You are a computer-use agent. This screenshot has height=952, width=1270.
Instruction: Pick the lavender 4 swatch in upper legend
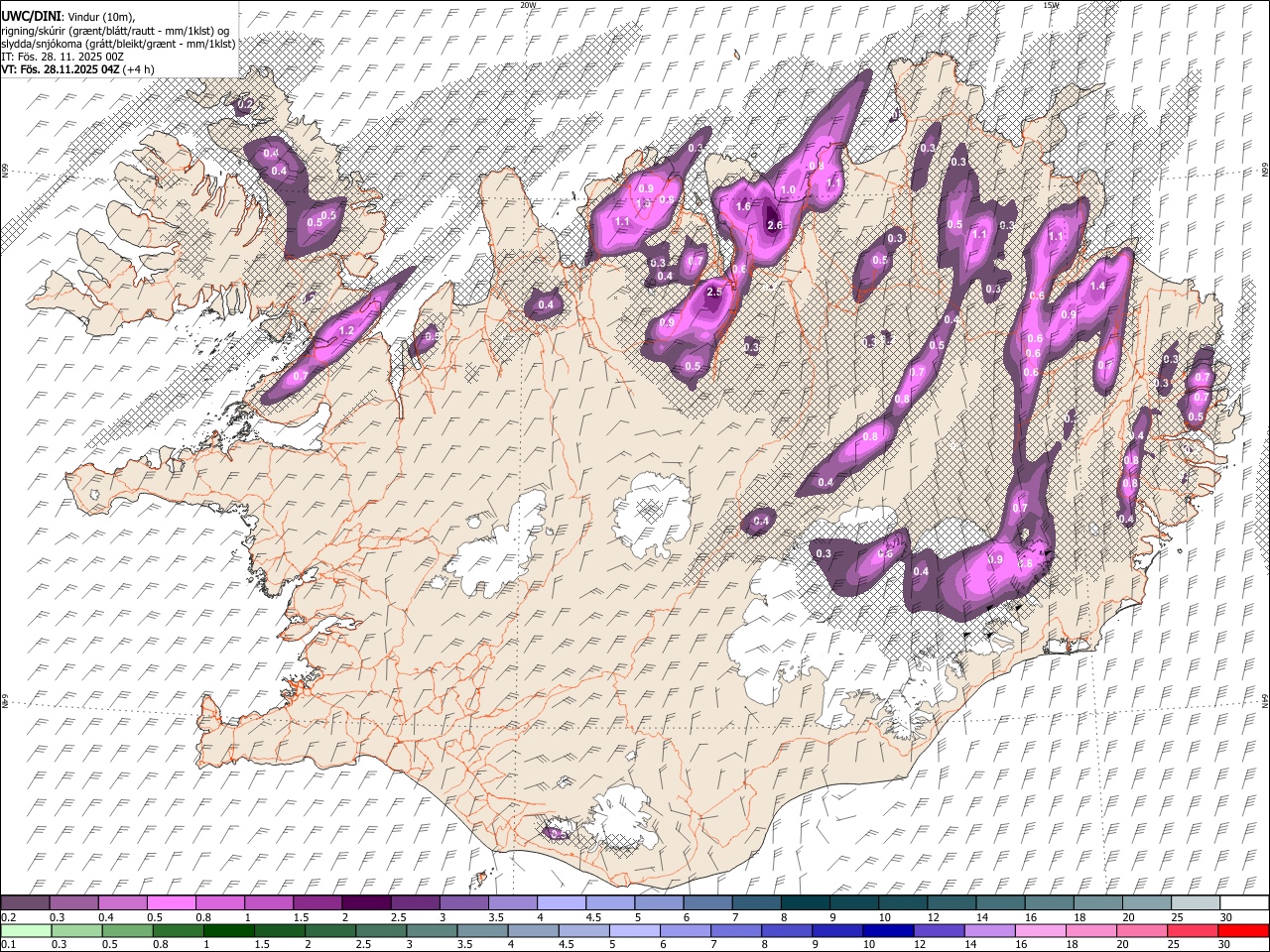(562, 902)
